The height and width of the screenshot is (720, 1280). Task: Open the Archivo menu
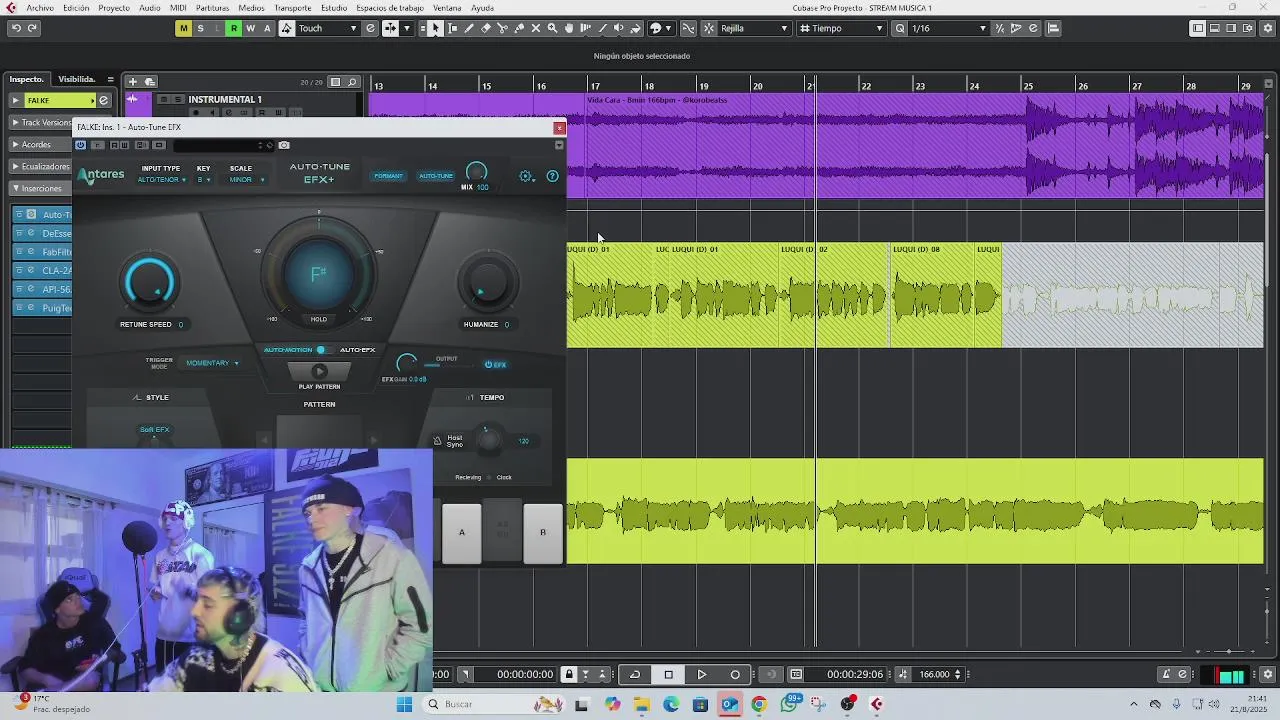40,8
